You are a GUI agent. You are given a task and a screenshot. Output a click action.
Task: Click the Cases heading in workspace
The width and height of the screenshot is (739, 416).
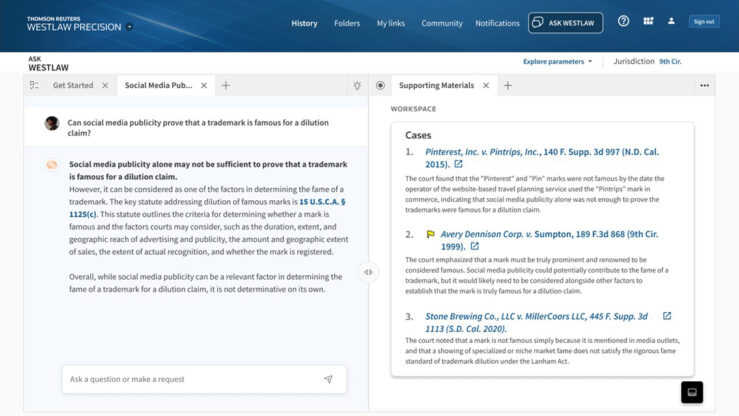[x=418, y=135]
